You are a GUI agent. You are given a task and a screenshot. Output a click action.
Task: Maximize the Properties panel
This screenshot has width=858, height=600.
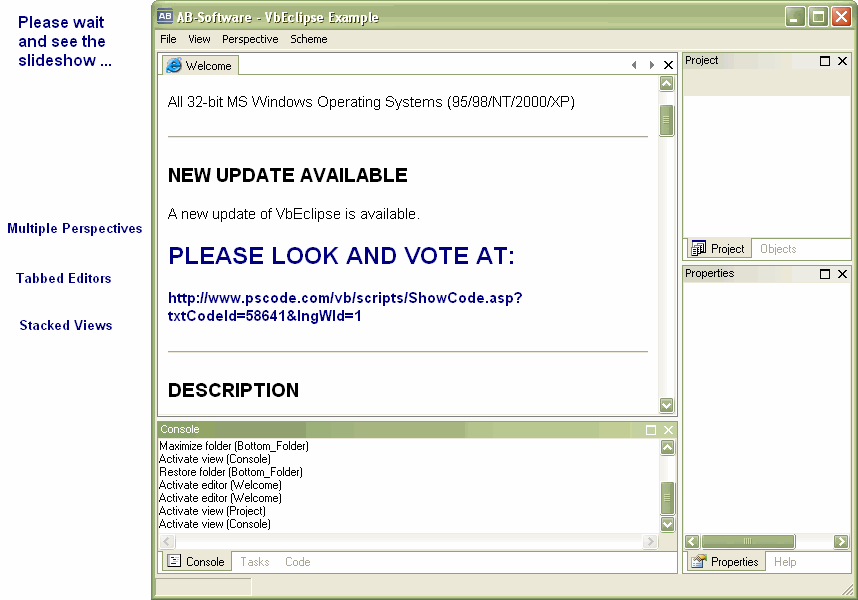825,274
